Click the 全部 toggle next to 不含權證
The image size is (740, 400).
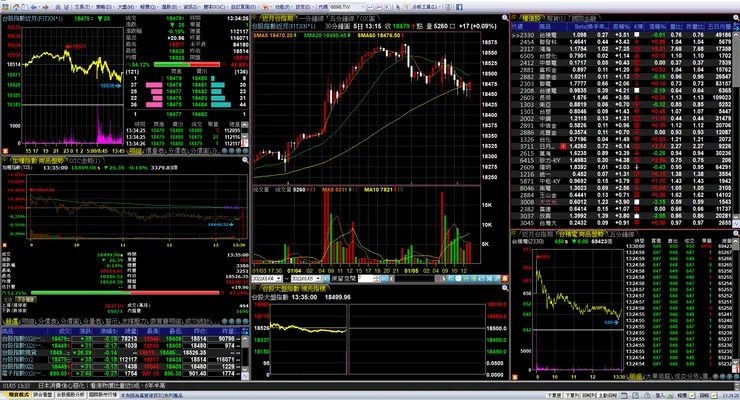click(x=8, y=299)
